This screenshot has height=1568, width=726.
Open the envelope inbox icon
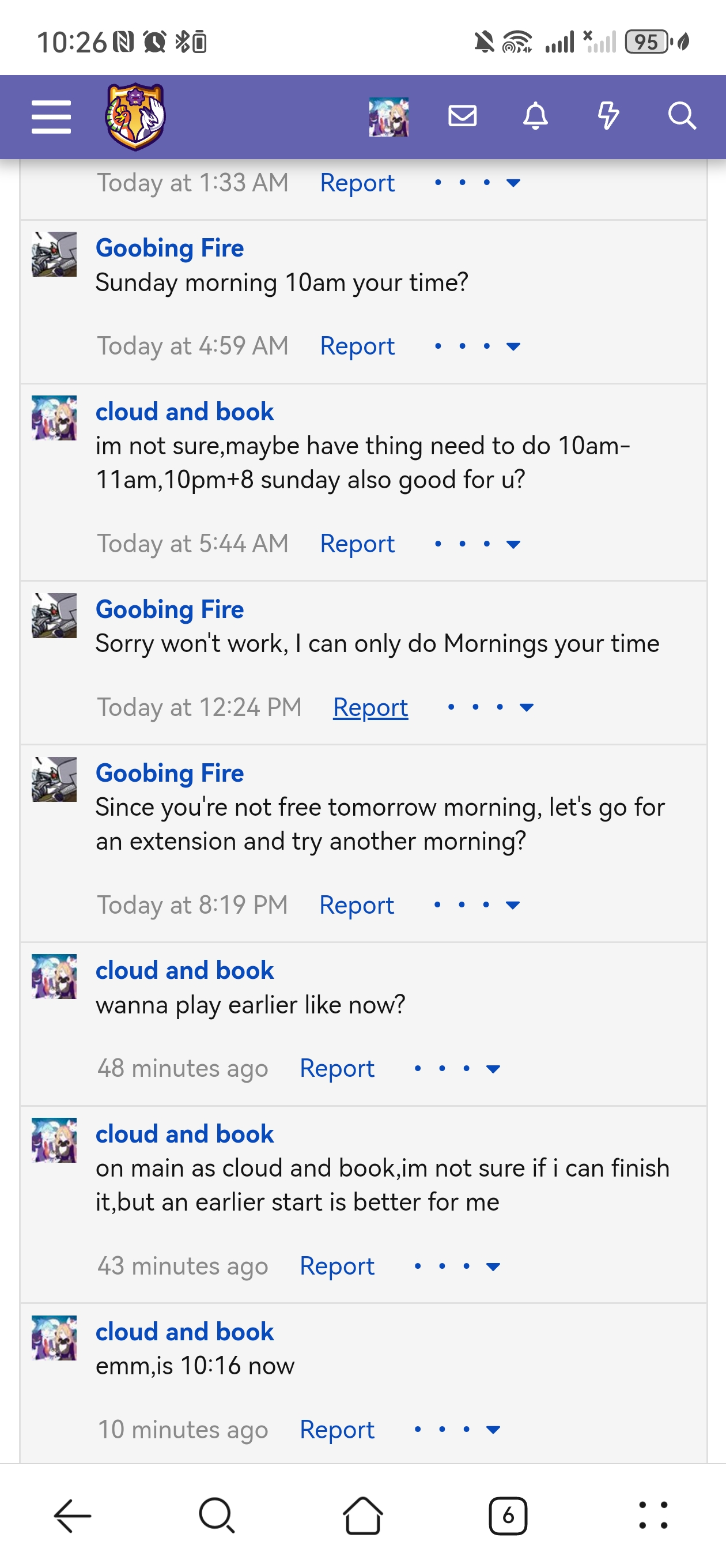(x=462, y=116)
